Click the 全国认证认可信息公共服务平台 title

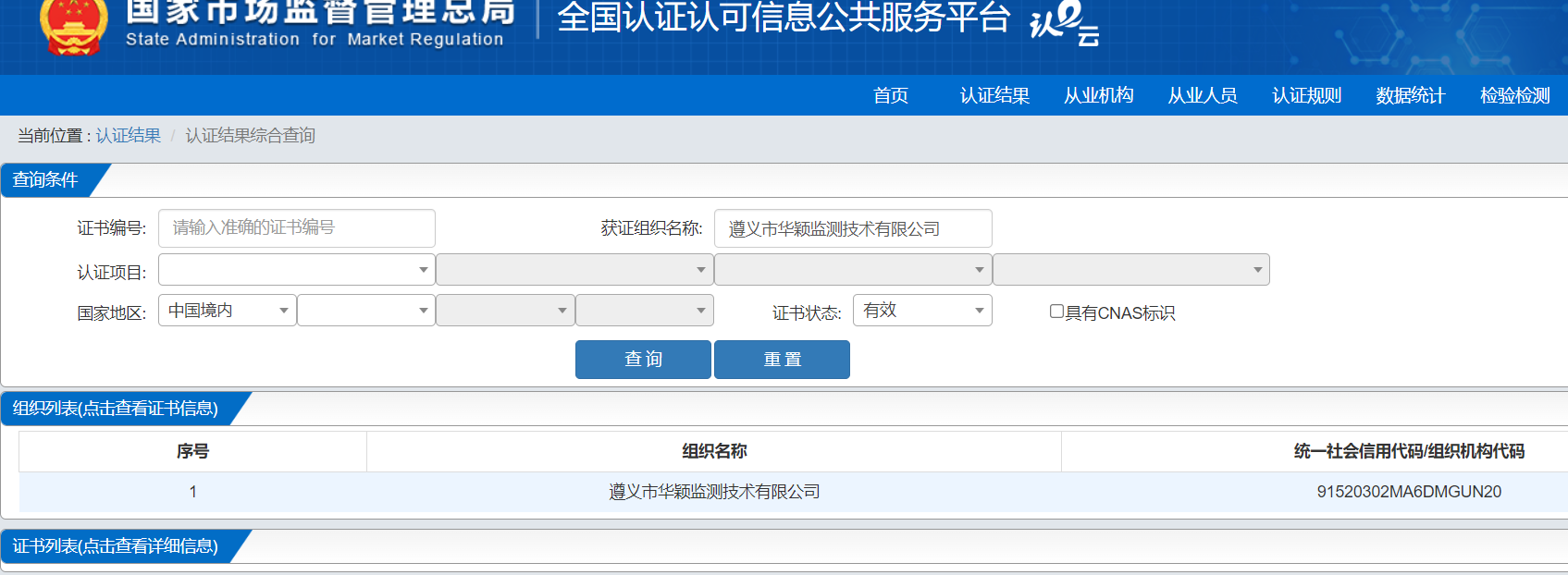point(784,18)
